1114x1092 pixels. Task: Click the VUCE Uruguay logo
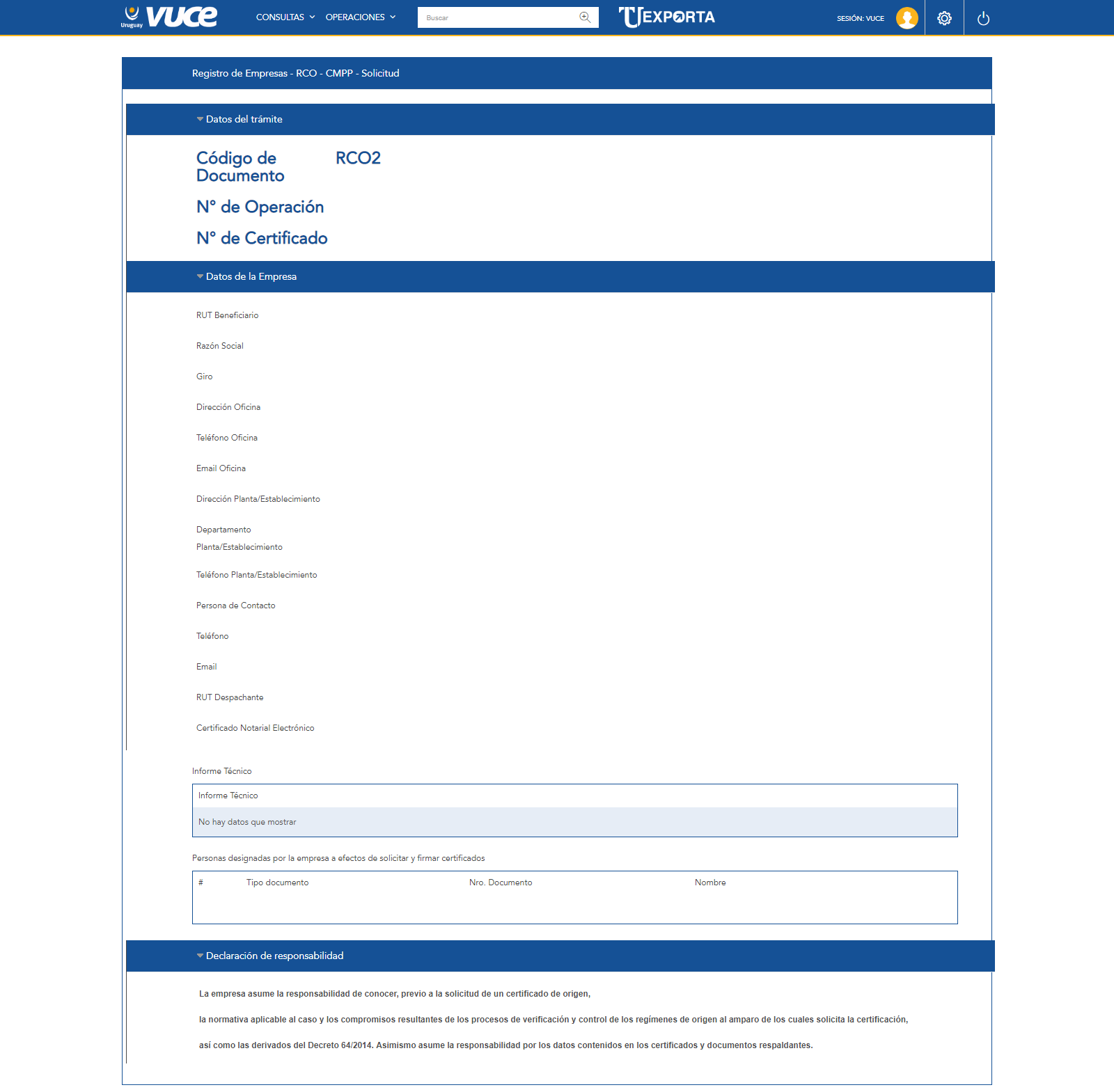click(x=169, y=17)
